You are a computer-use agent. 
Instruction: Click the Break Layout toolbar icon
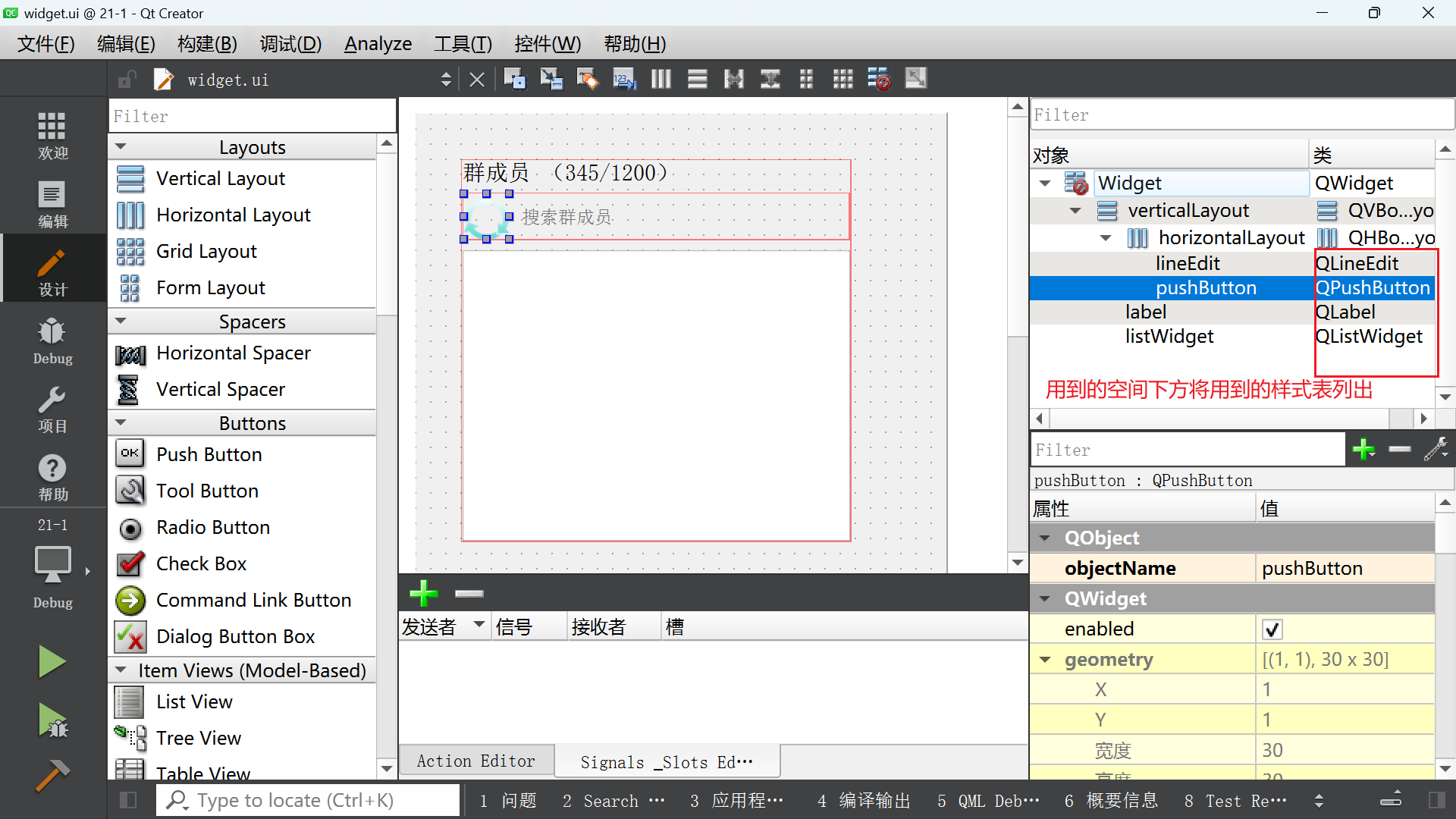click(879, 79)
